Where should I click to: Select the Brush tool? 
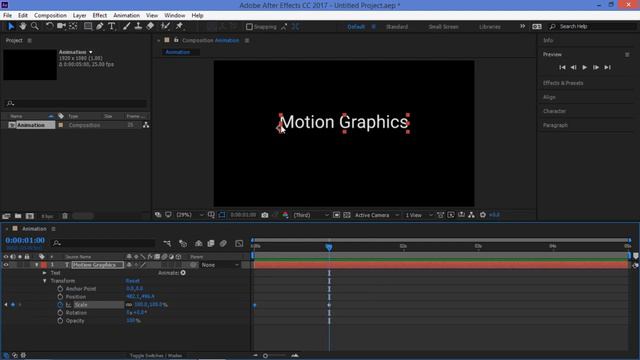(x=127, y=27)
